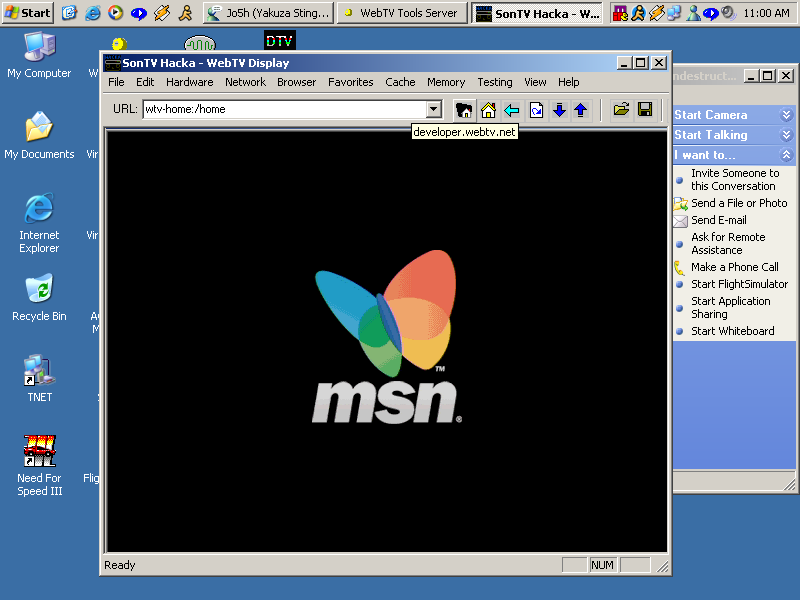
Task: Click the reload page toolbar icon
Action: click(536, 110)
